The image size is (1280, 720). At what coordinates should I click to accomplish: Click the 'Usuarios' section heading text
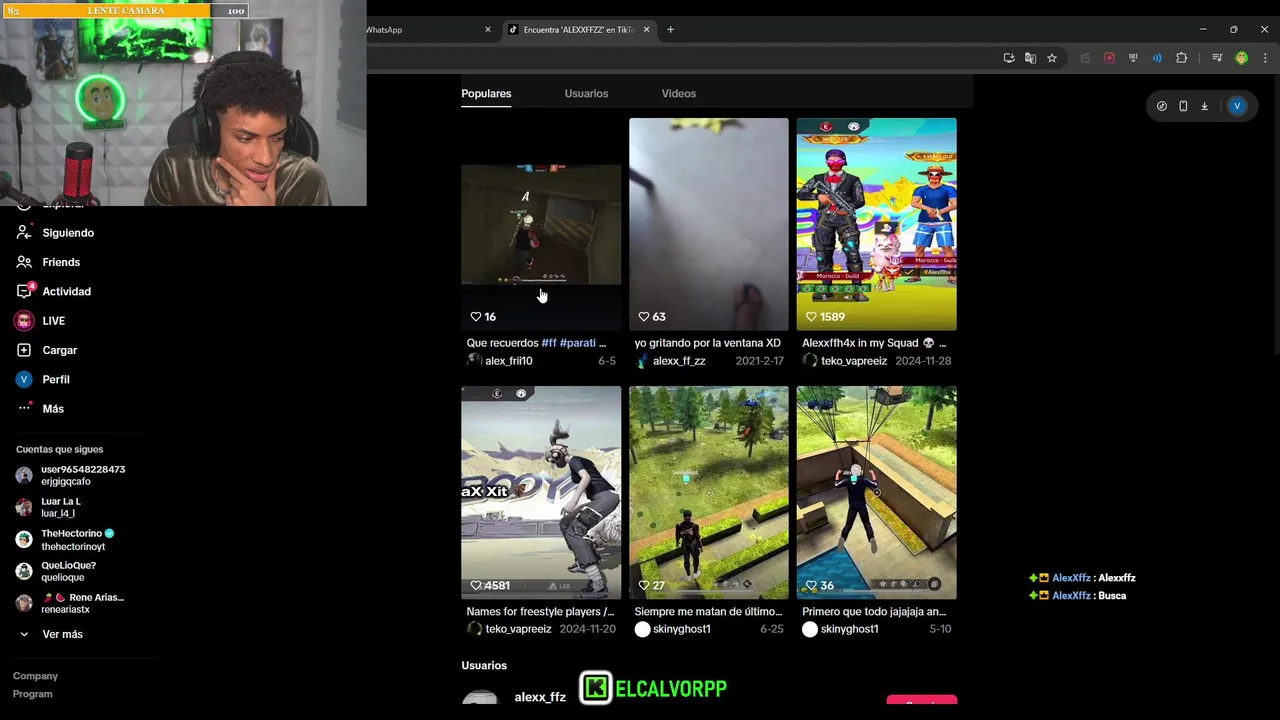click(484, 665)
